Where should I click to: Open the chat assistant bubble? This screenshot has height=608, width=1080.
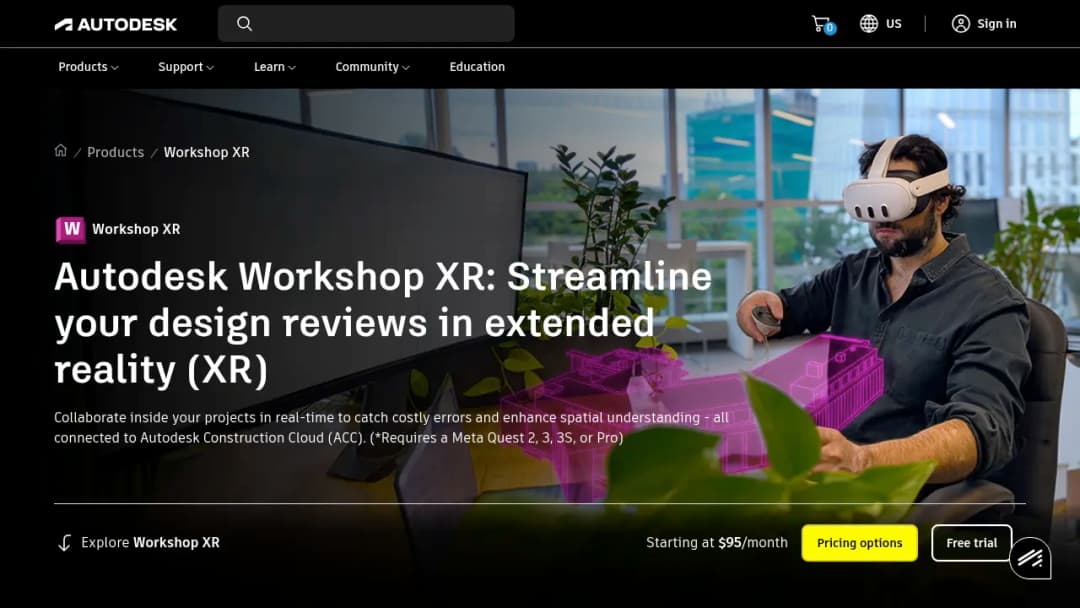pyautogui.click(x=1030, y=558)
